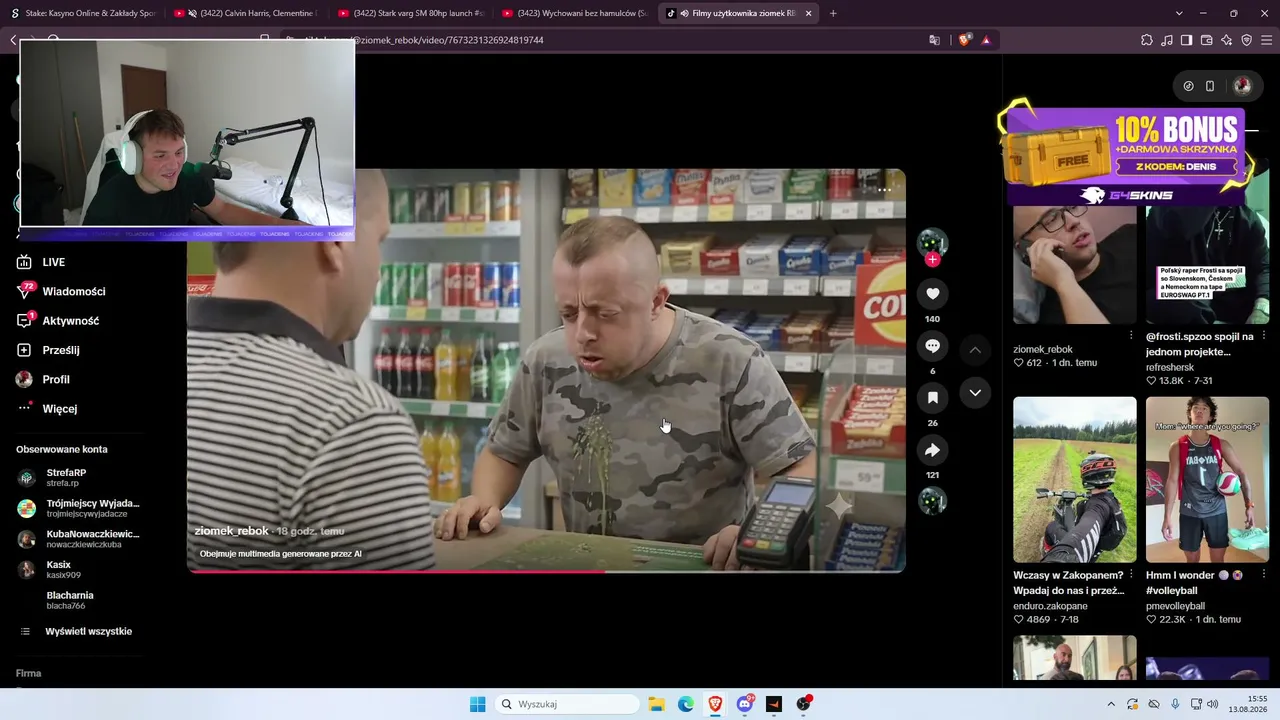Screen dimensions: 1280x720
Task: Switch to the Wychowani bez hamulców tab
Action: pyautogui.click(x=575, y=13)
